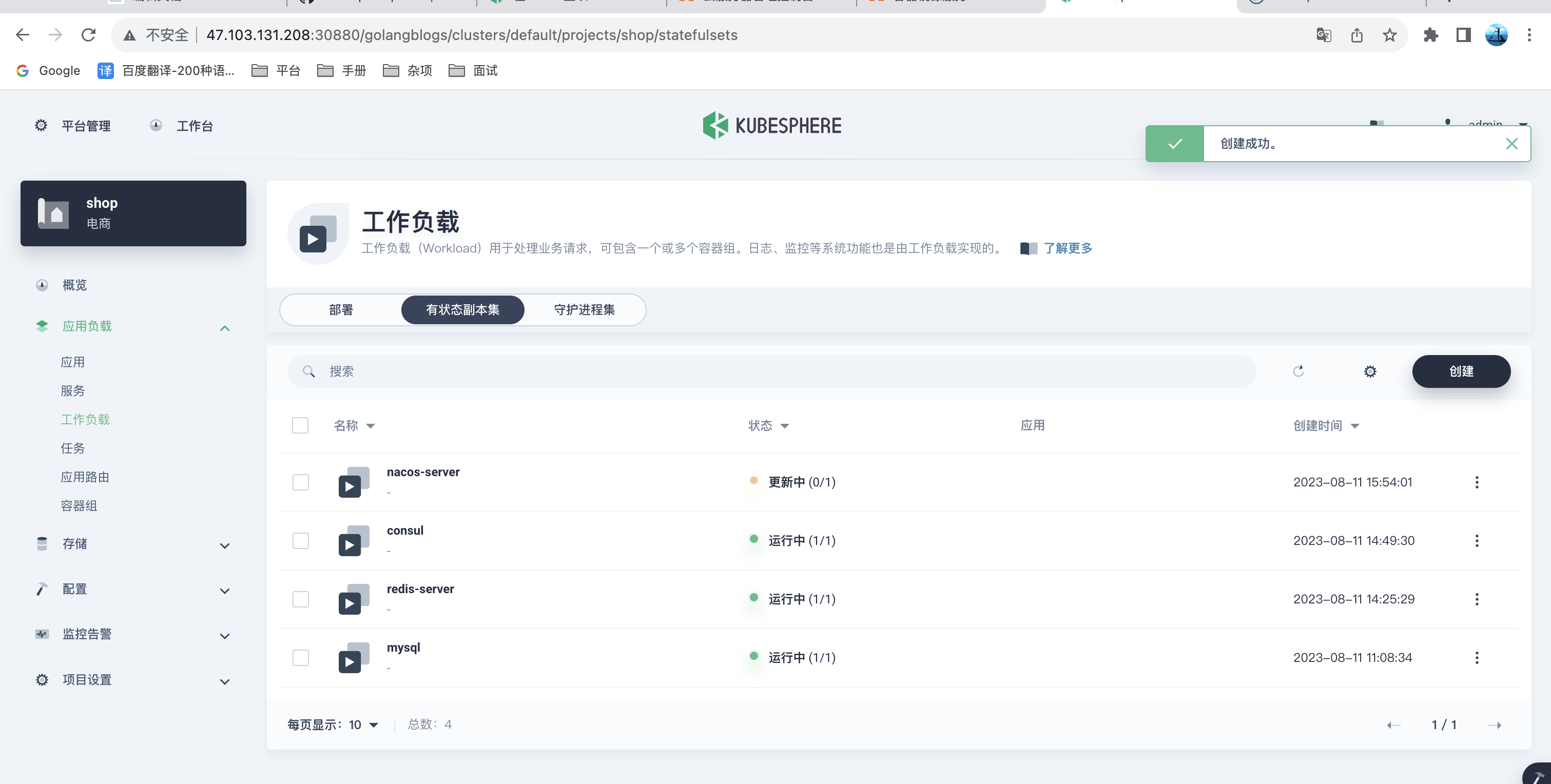Check the consul row checkbox
Viewport: 1551px width, 784px height.
pos(300,540)
